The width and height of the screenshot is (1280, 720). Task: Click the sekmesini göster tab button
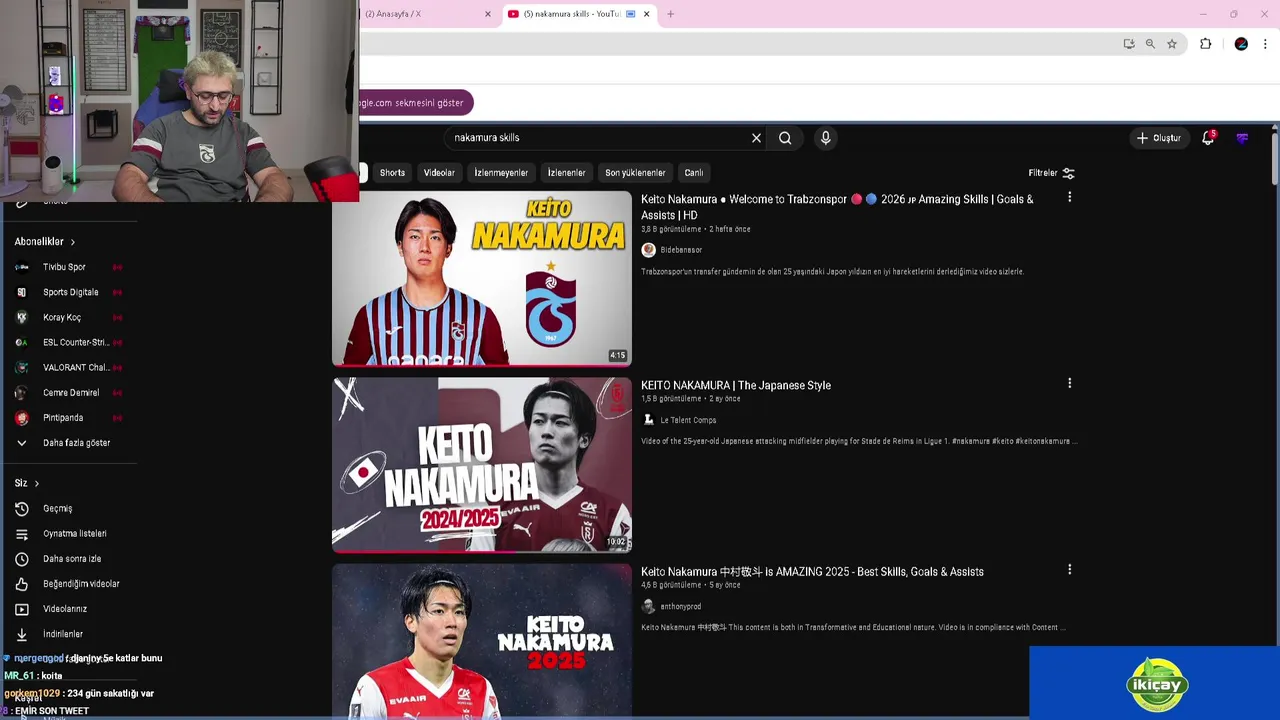click(x=415, y=103)
